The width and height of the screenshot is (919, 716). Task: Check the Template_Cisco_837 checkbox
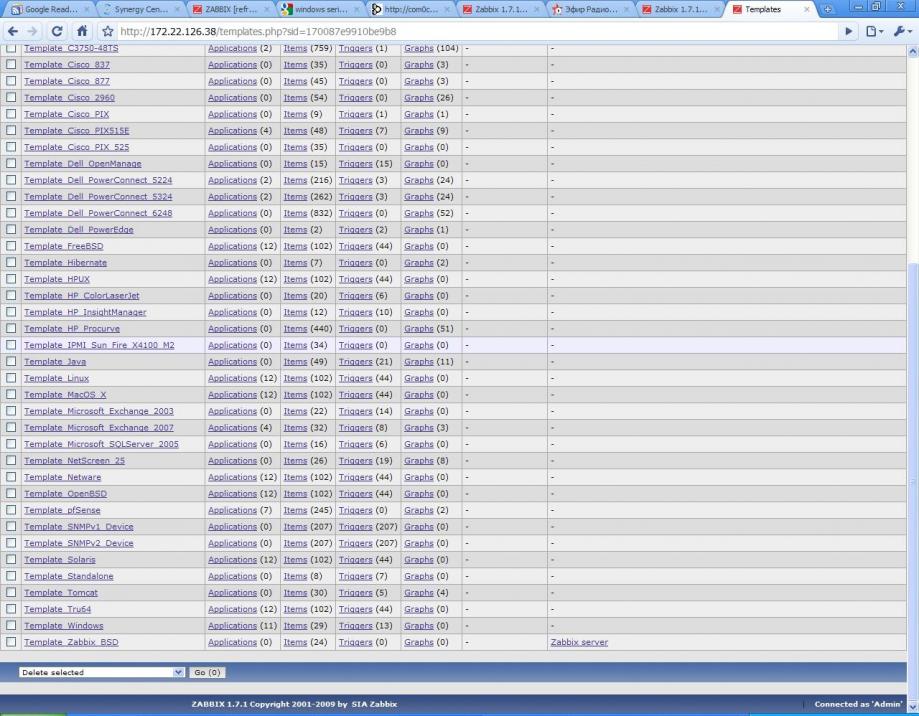tap(11, 64)
